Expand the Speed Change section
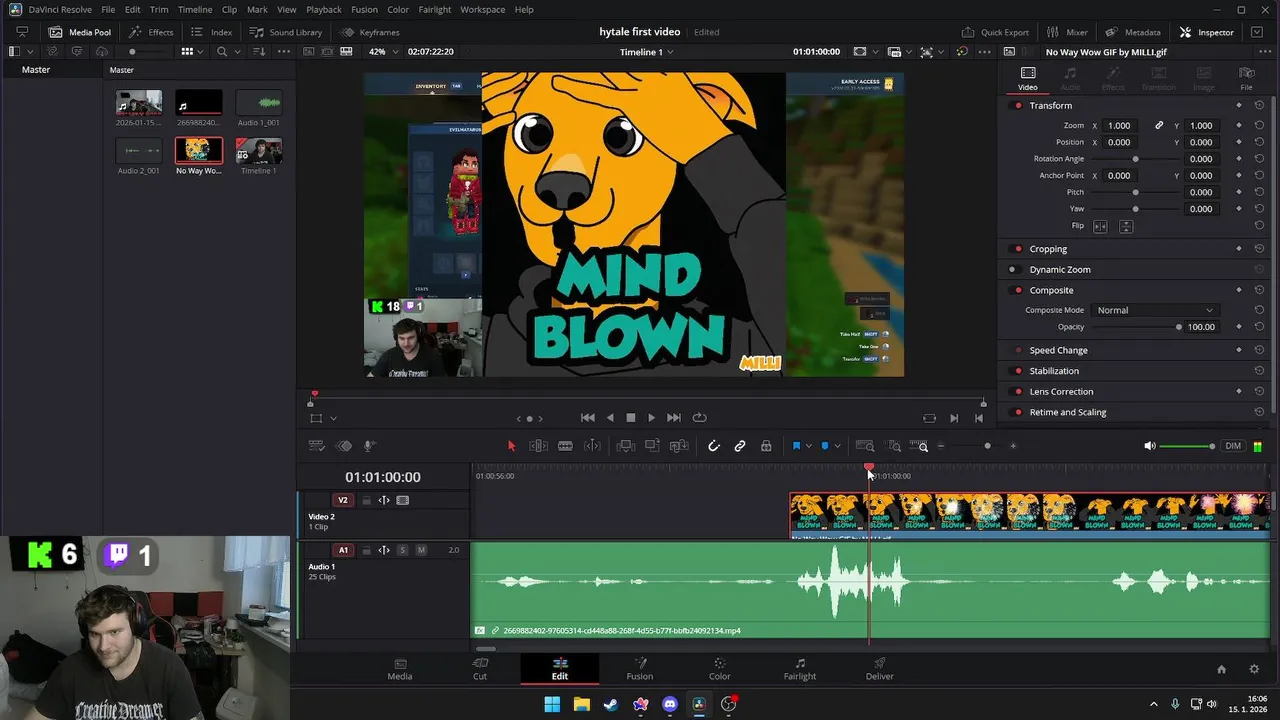 tap(1058, 351)
